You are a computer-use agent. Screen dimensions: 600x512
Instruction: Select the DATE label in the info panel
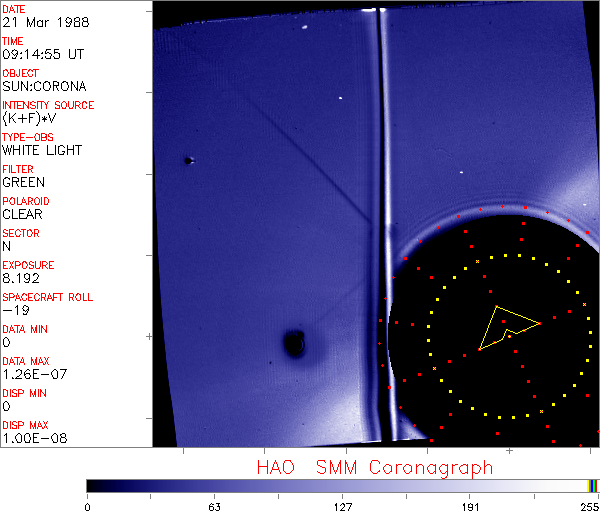tap(14, 9)
